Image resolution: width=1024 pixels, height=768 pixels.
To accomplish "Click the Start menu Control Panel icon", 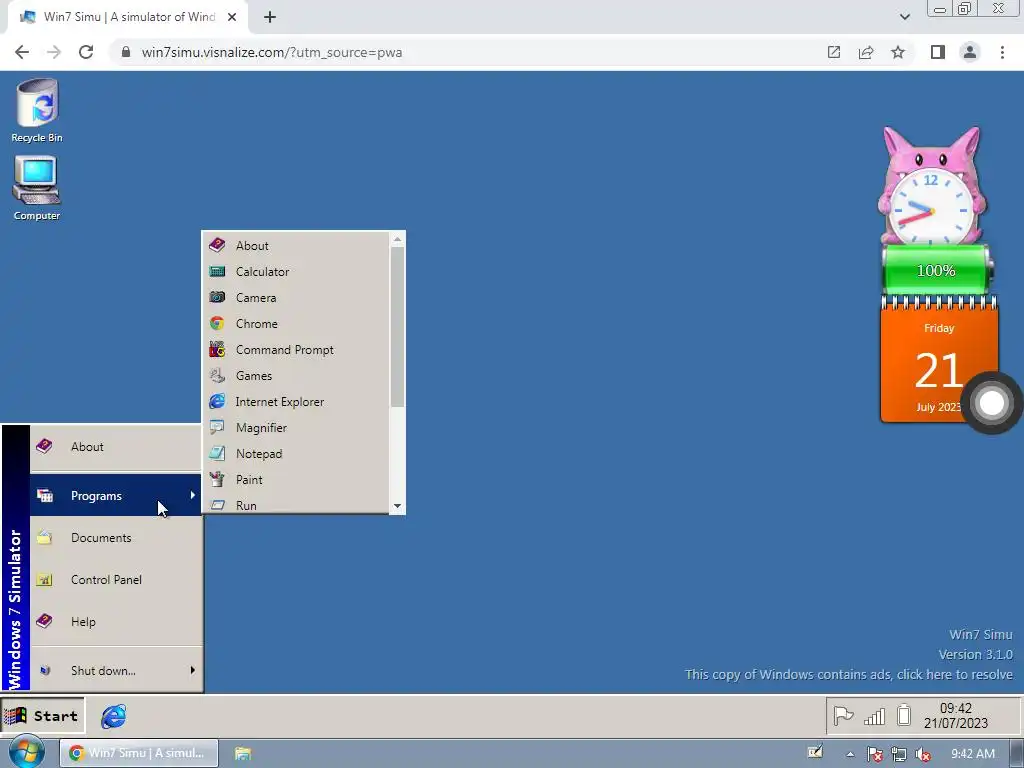I will [44, 579].
